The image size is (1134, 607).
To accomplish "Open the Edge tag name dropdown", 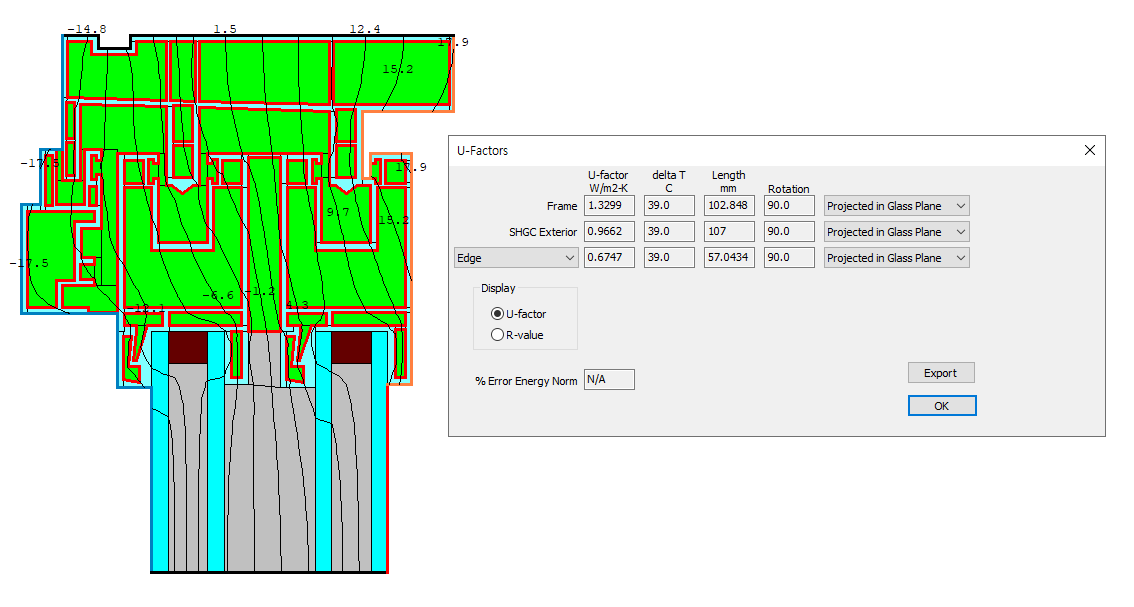I will click(x=516, y=258).
